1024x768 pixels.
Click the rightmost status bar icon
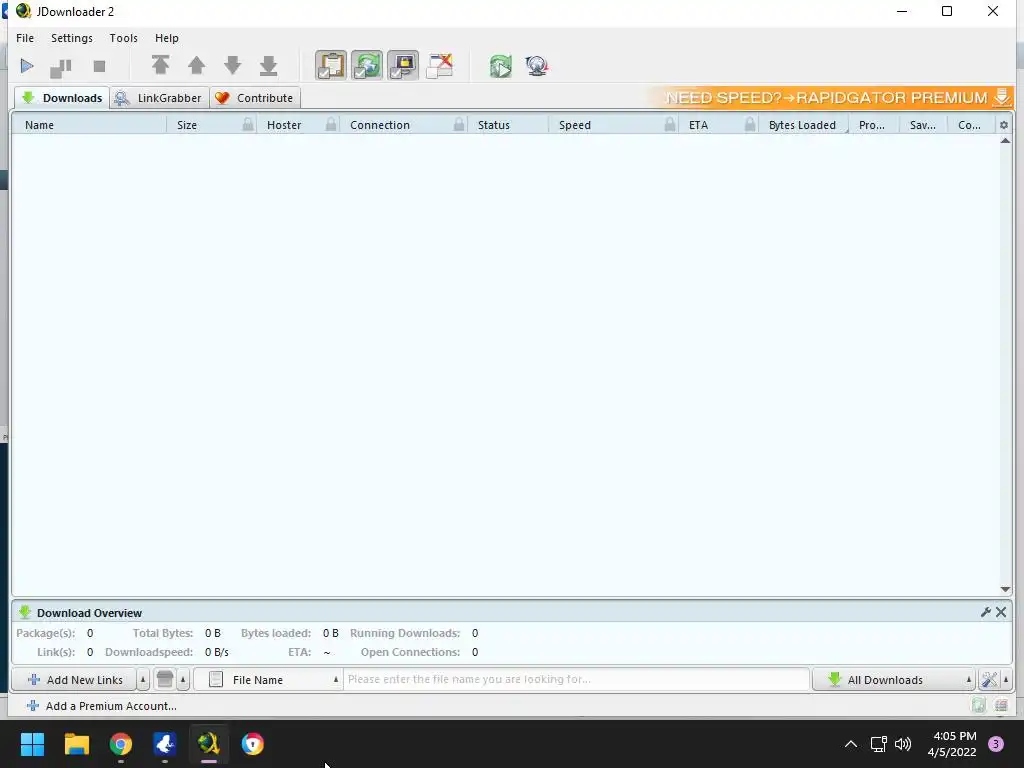1001,705
